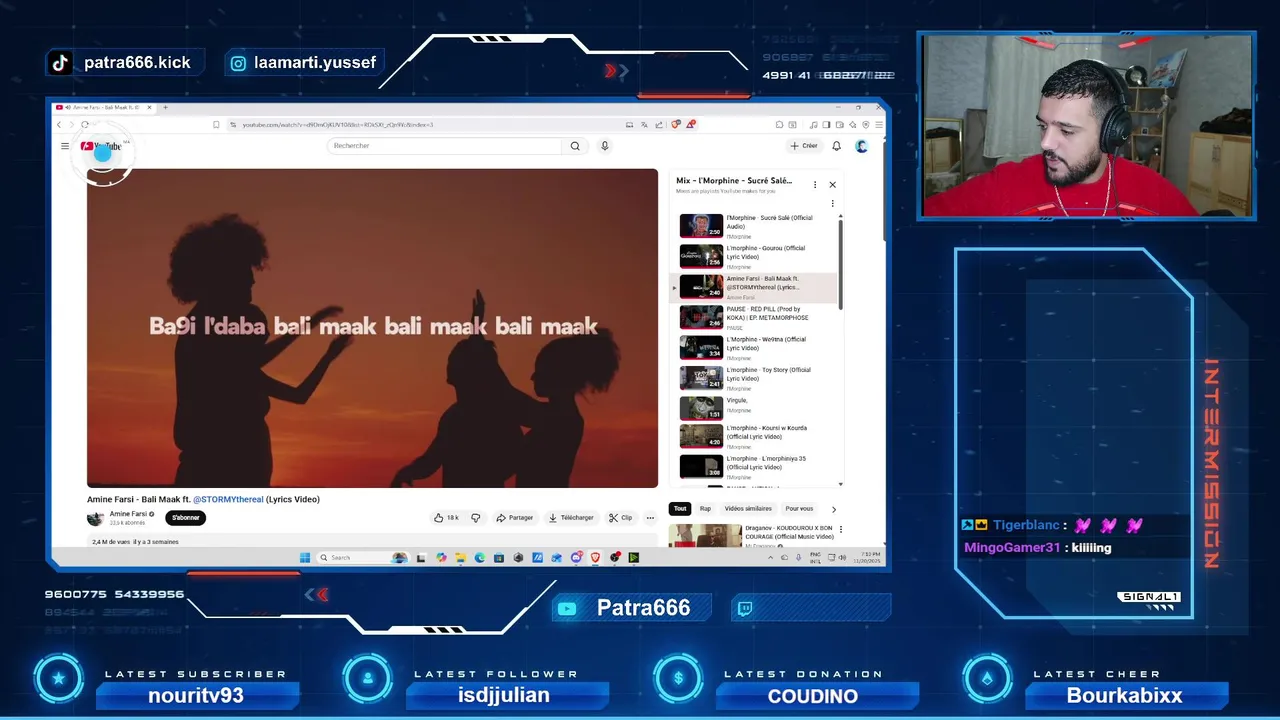Click the Rechercher search field
Screen dimensions: 1280x720
pos(445,146)
